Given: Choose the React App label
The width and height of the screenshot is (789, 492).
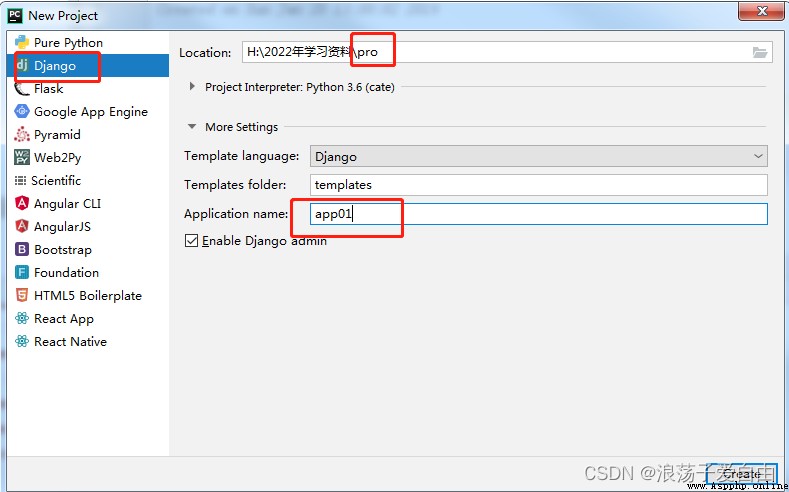Looking at the screenshot, I should tap(64, 319).
